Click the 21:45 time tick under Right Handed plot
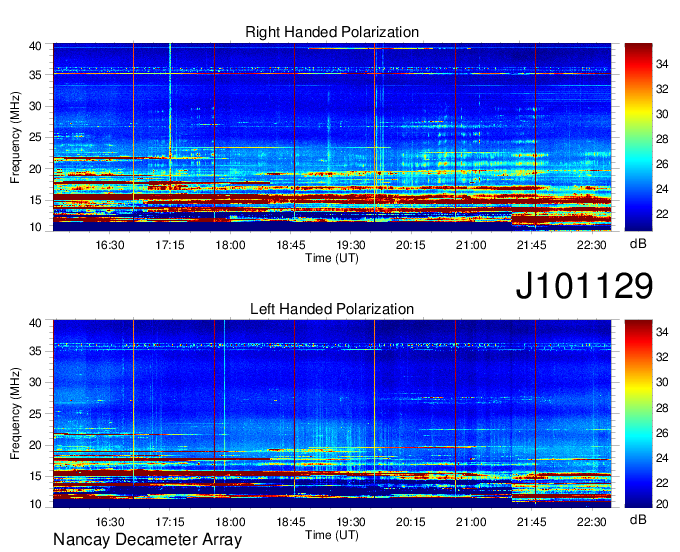 coord(531,245)
